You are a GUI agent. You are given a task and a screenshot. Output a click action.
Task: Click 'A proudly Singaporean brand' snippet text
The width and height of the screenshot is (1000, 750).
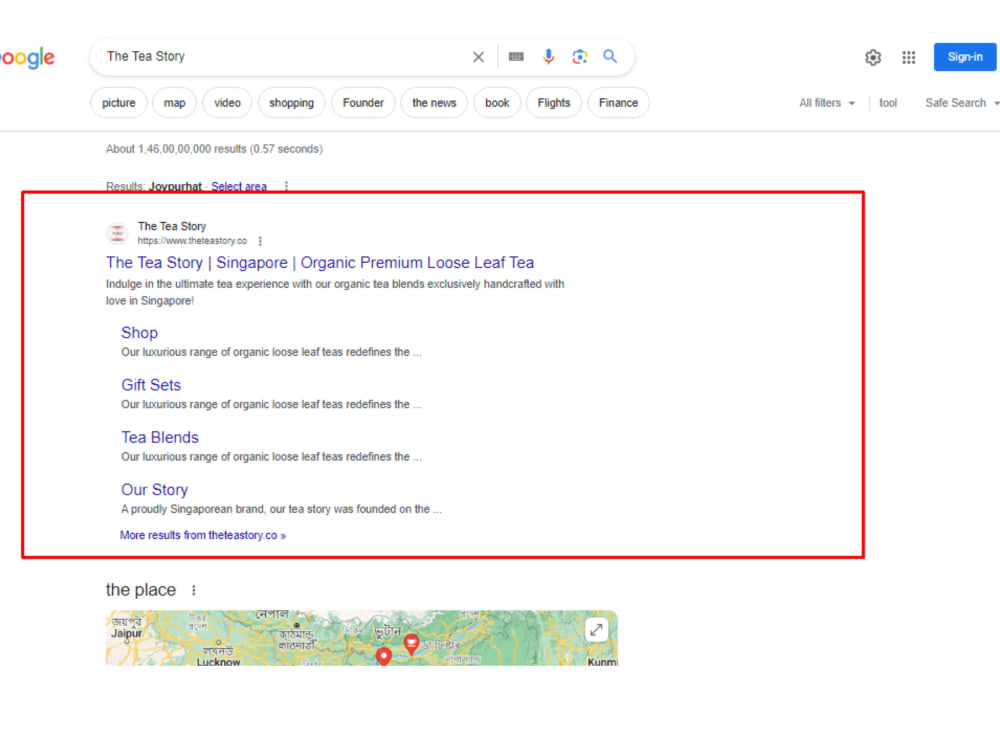click(281, 509)
